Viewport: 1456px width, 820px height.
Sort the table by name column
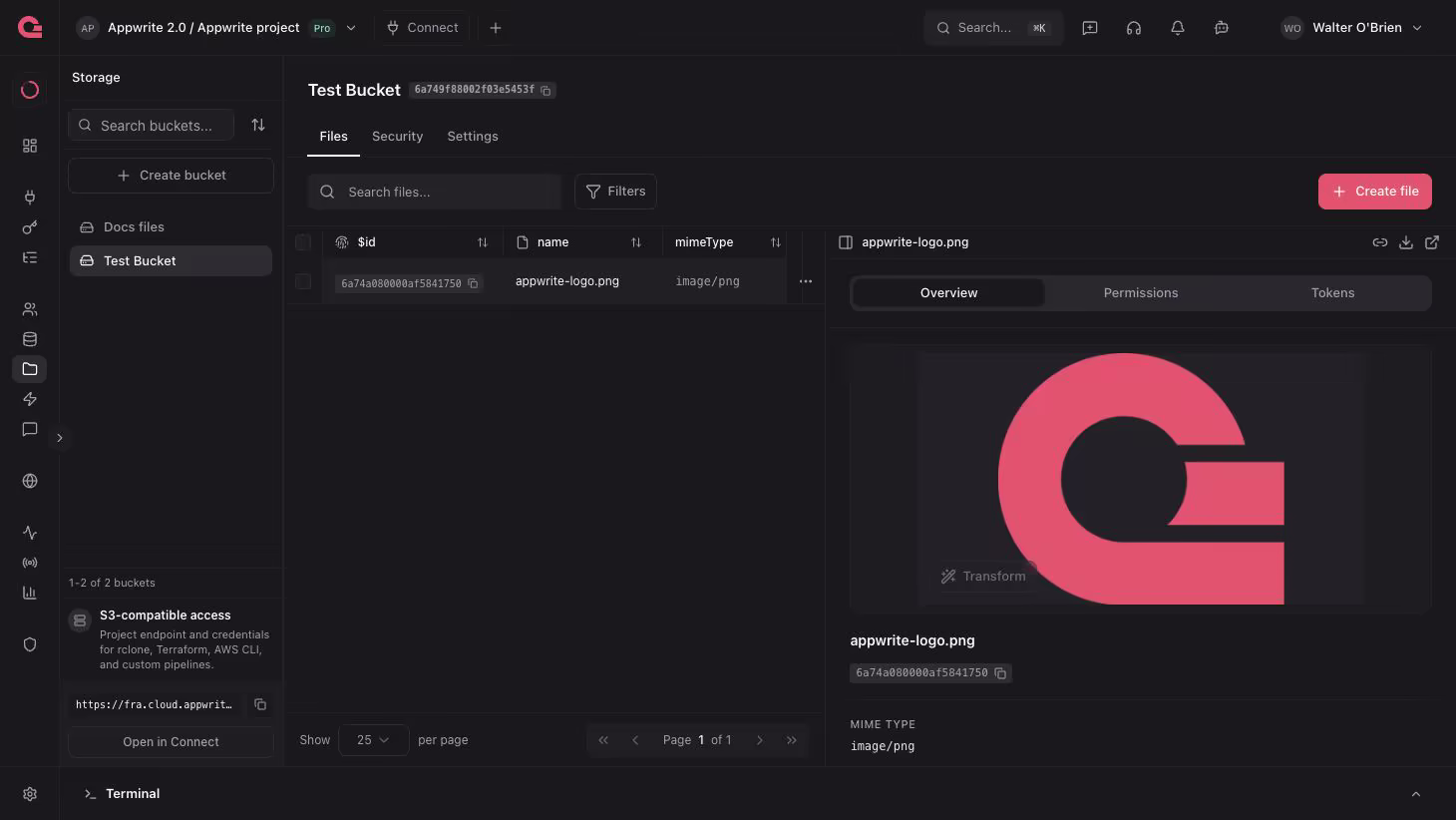tap(636, 242)
